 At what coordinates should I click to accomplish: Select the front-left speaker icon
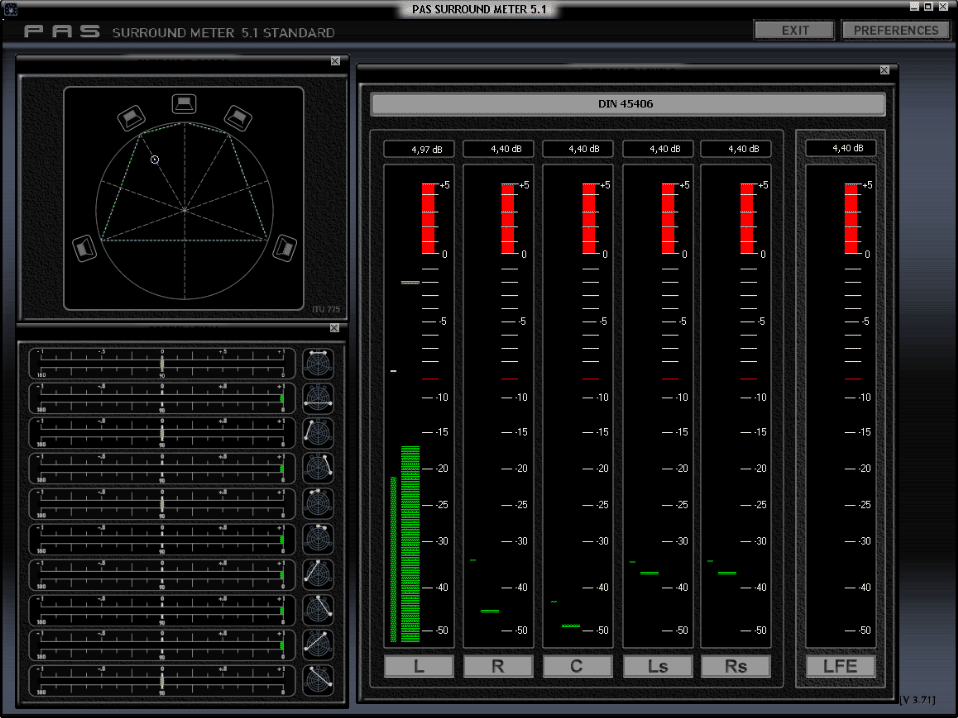pyautogui.click(x=131, y=117)
